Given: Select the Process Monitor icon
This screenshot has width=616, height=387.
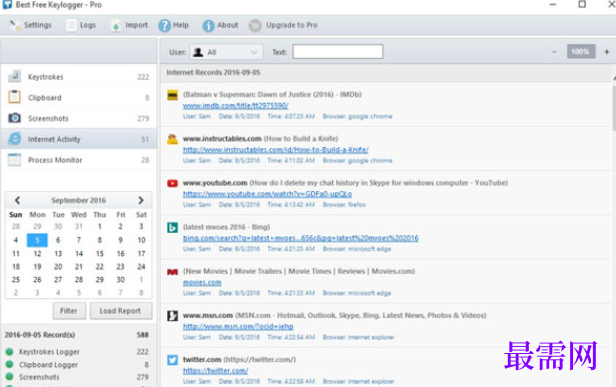Looking at the screenshot, I should click(x=15, y=160).
